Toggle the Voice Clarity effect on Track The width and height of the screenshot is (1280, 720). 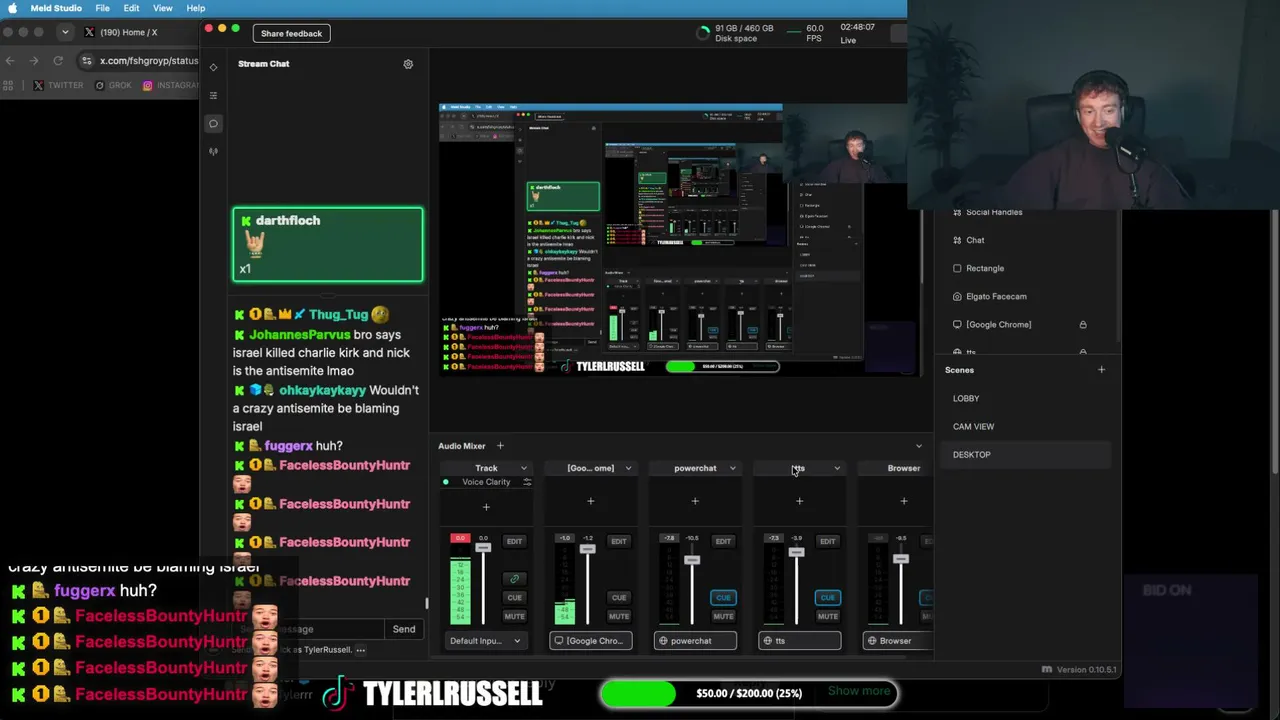446,482
